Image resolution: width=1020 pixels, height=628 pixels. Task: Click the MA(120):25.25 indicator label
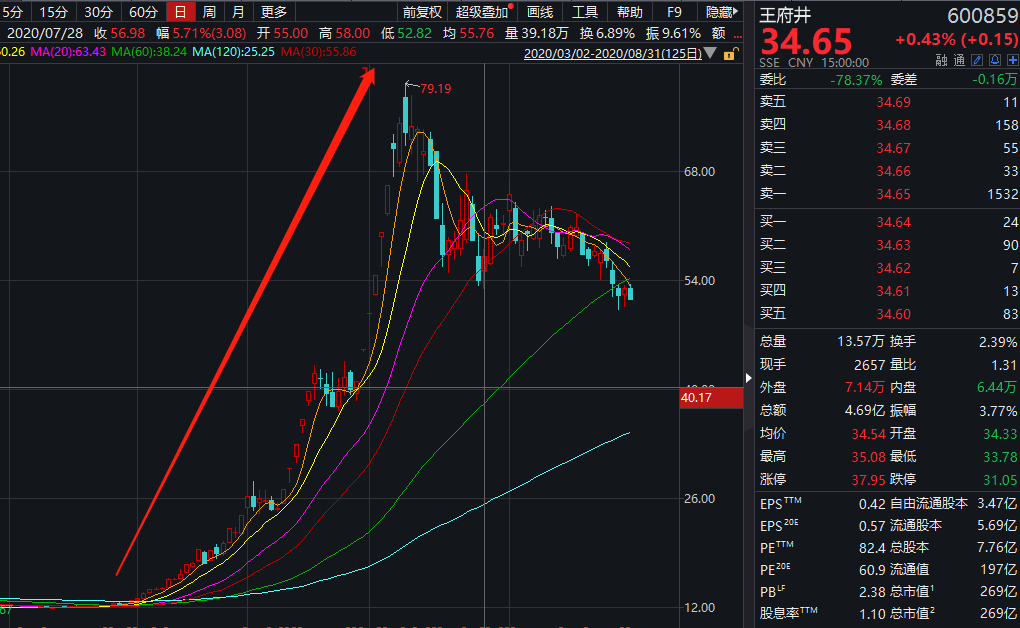tap(234, 51)
